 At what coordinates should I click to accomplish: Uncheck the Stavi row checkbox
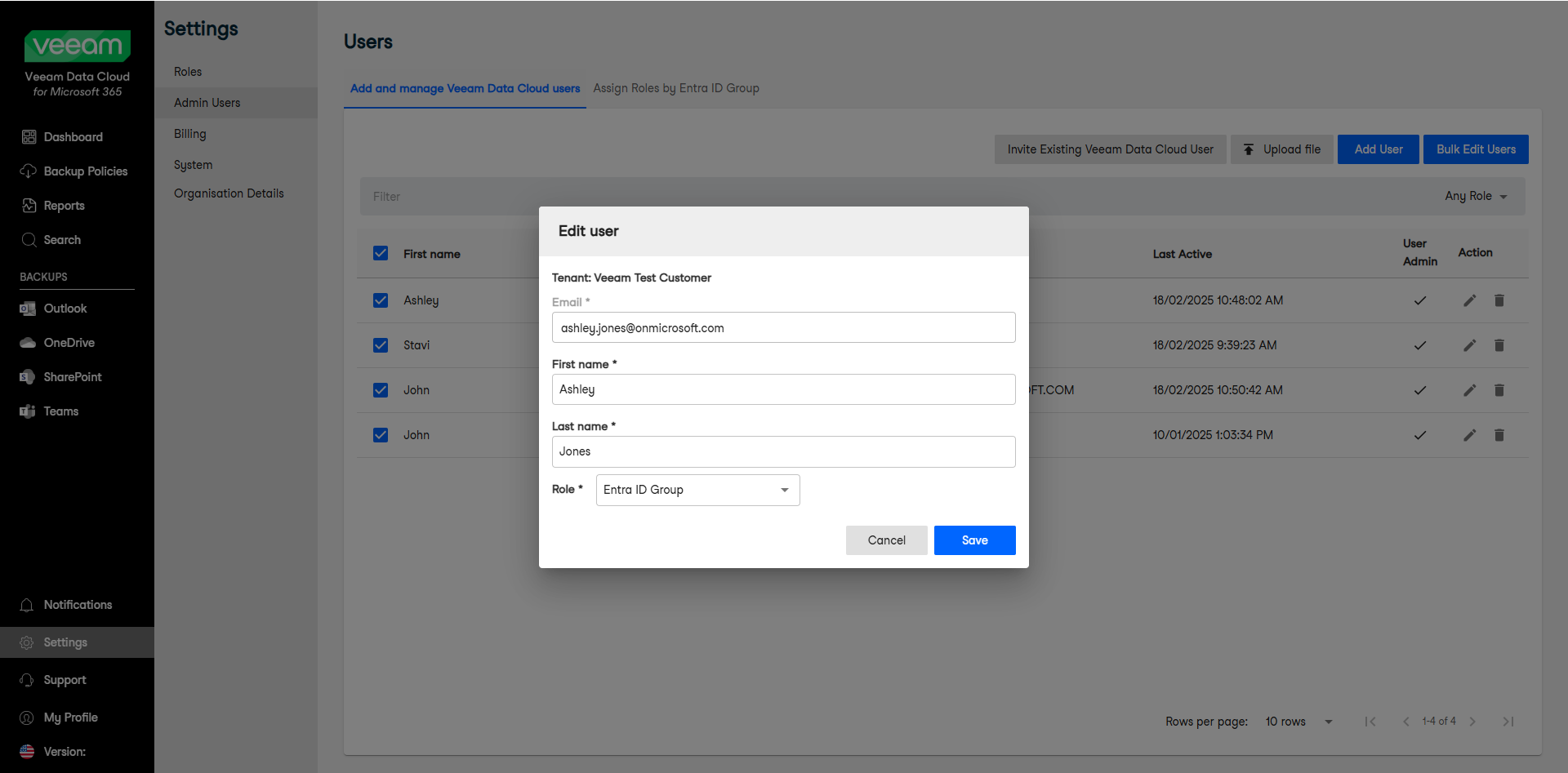tap(381, 345)
